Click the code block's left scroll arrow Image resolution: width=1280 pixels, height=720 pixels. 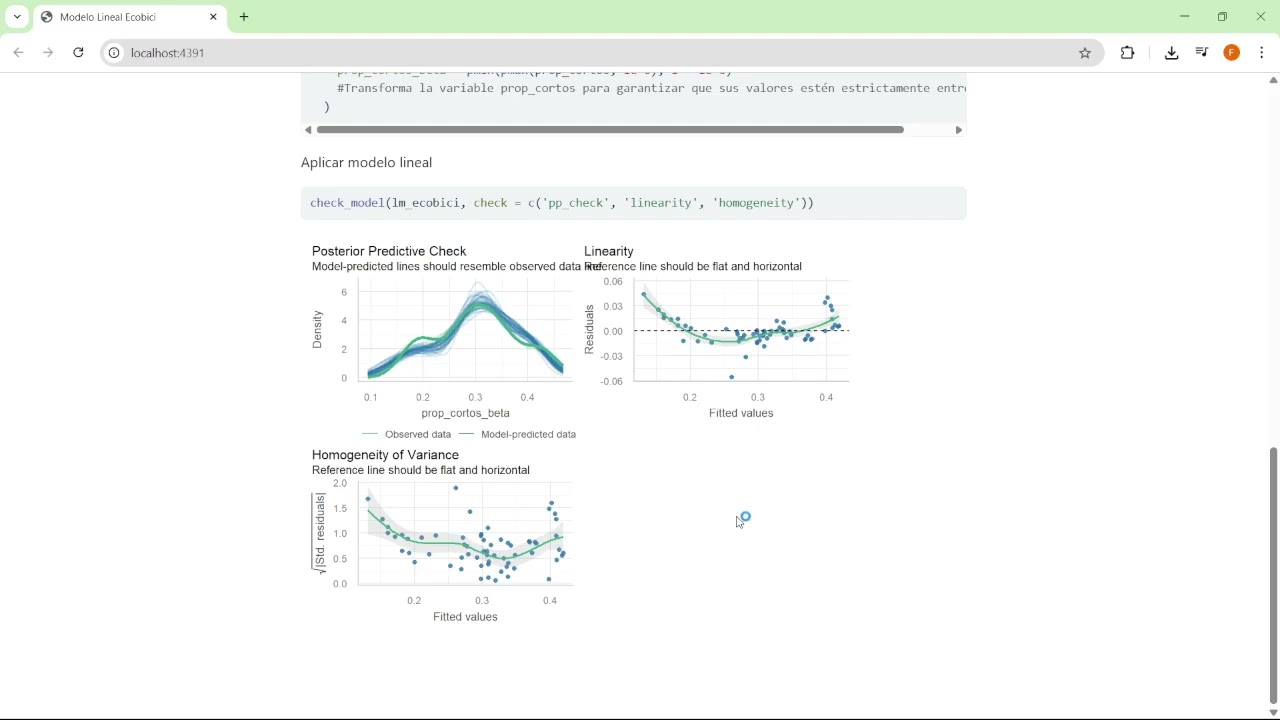(307, 130)
